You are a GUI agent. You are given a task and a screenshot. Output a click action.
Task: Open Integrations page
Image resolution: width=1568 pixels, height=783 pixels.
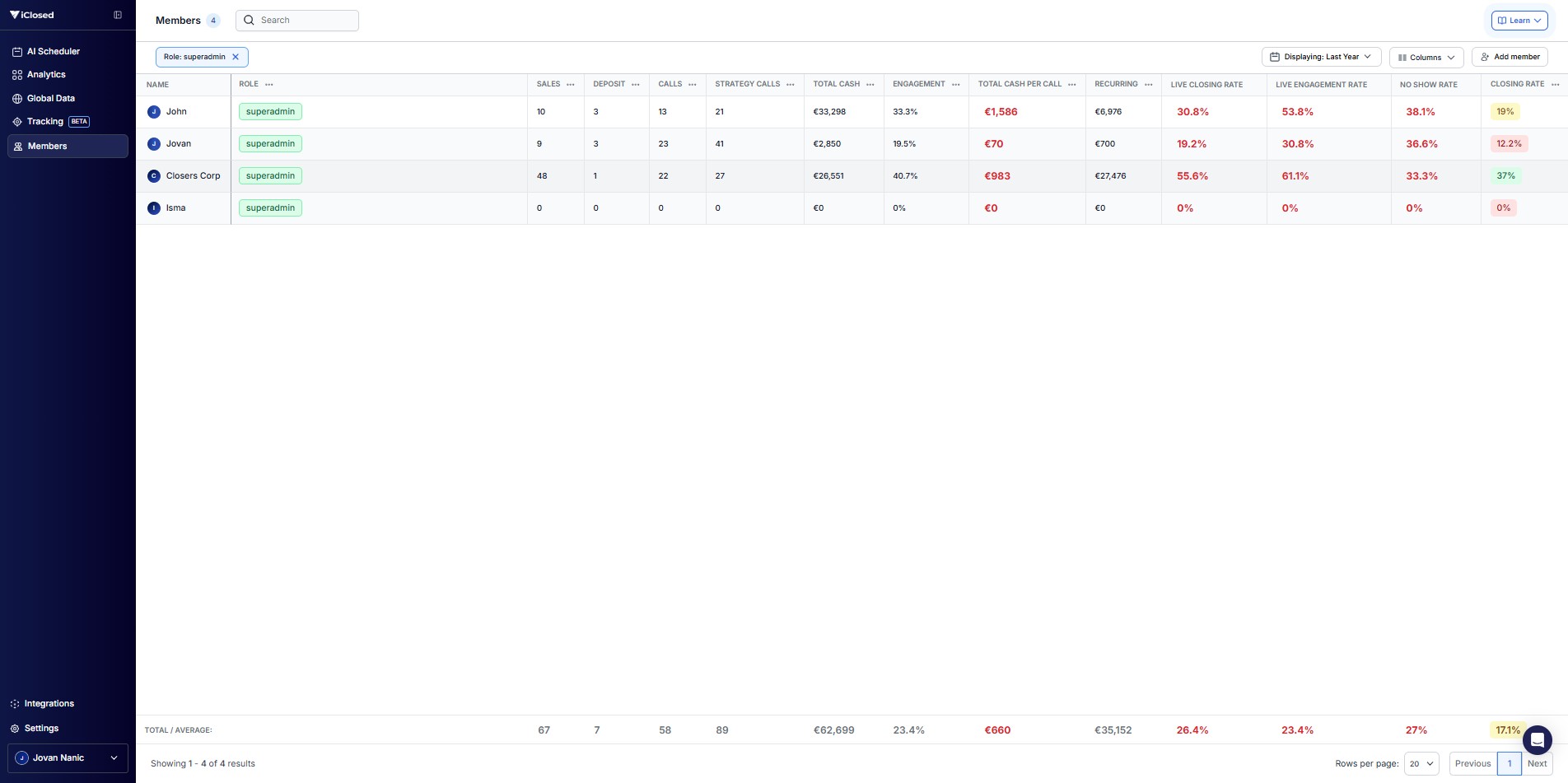pos(68,703)
